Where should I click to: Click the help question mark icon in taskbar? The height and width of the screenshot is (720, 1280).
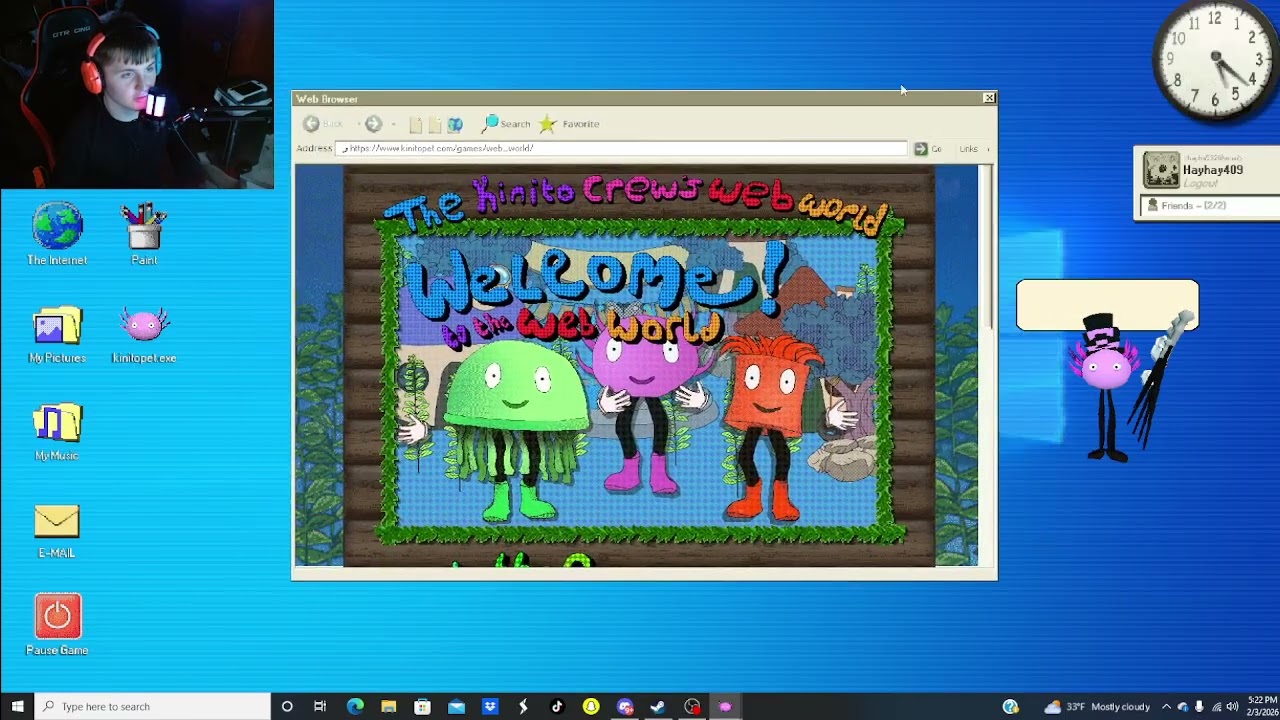click(x=1011, y=707)
